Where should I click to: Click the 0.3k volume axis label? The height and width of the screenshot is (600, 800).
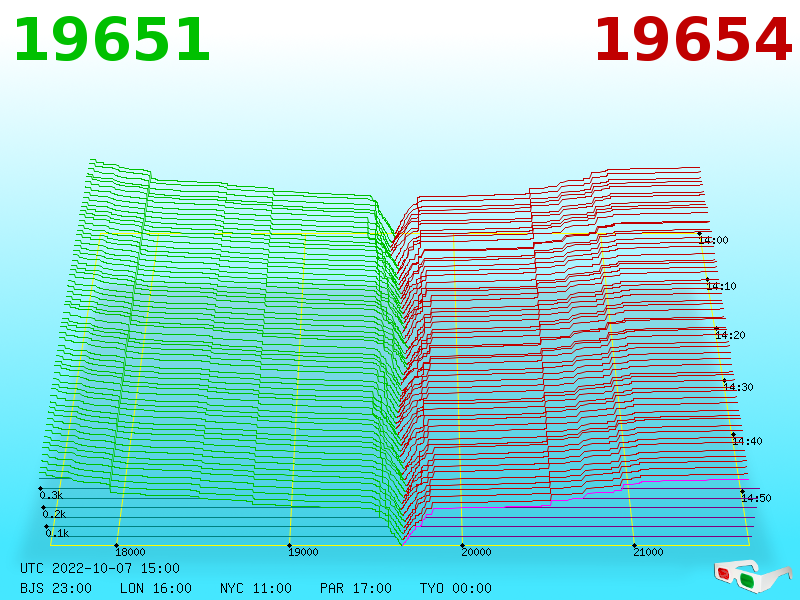(51, 495)
